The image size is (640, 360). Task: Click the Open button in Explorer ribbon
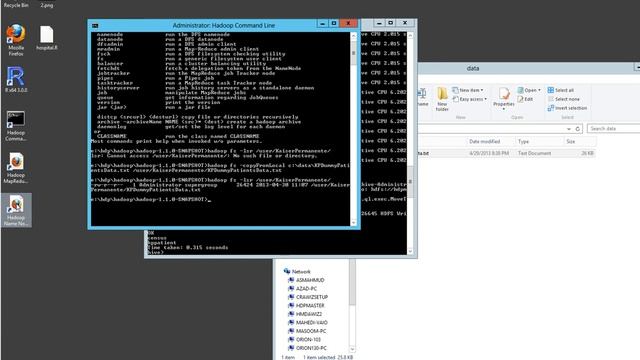[x=527, y=90]
